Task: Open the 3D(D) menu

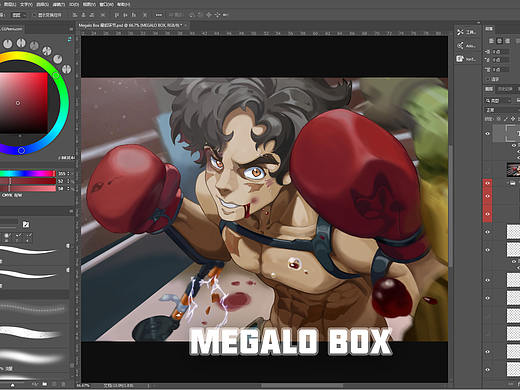Action: (74, 4)
